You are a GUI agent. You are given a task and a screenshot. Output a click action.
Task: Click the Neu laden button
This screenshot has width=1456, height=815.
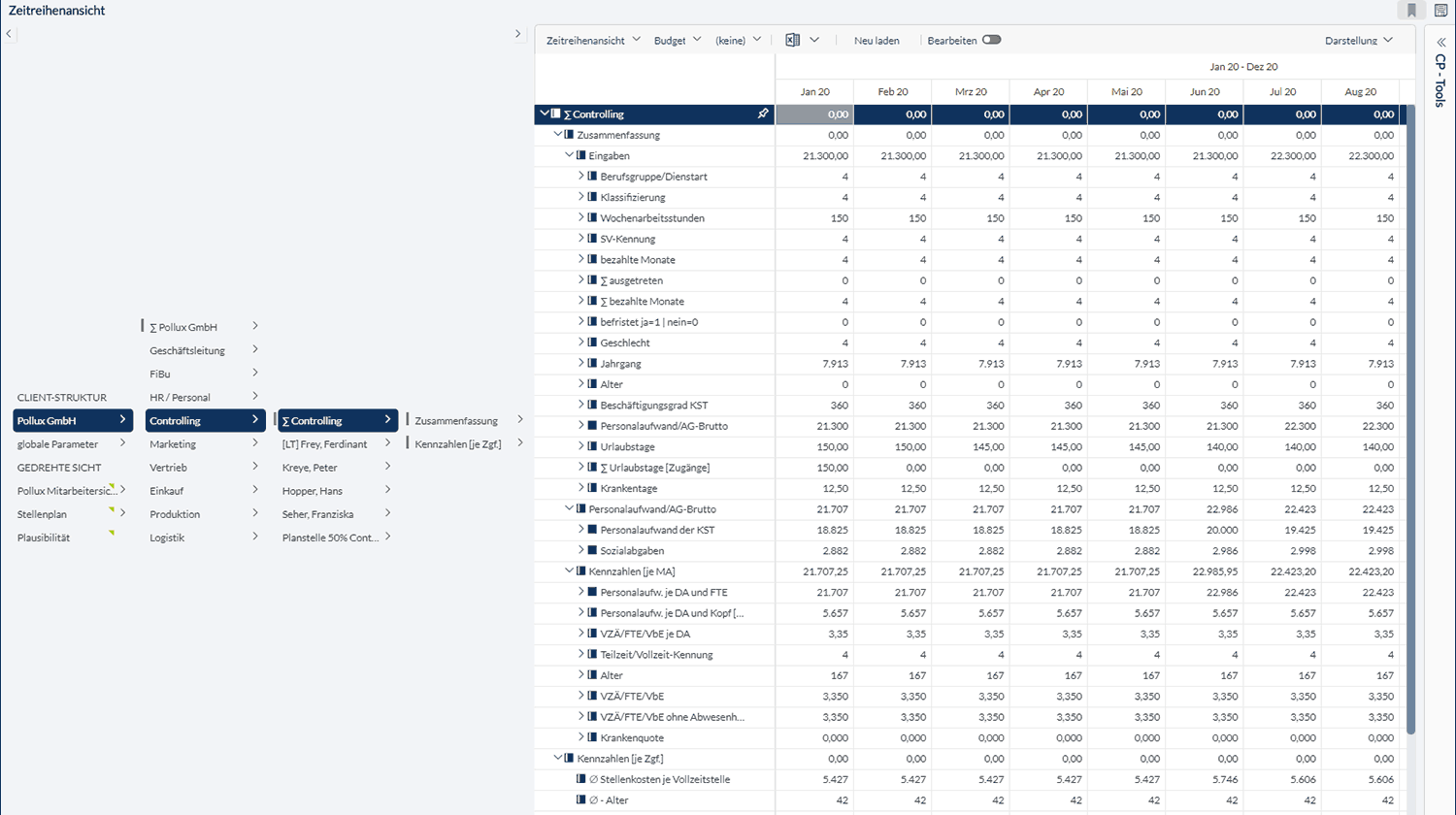(877, 40)
